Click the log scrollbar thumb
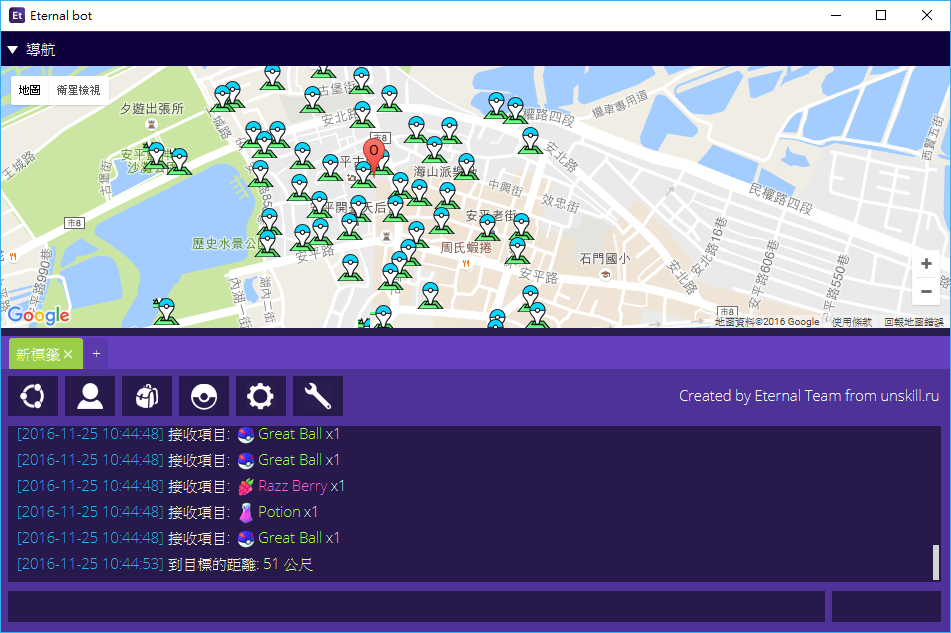Screen dimensions: 951x633 coord(935,562)
